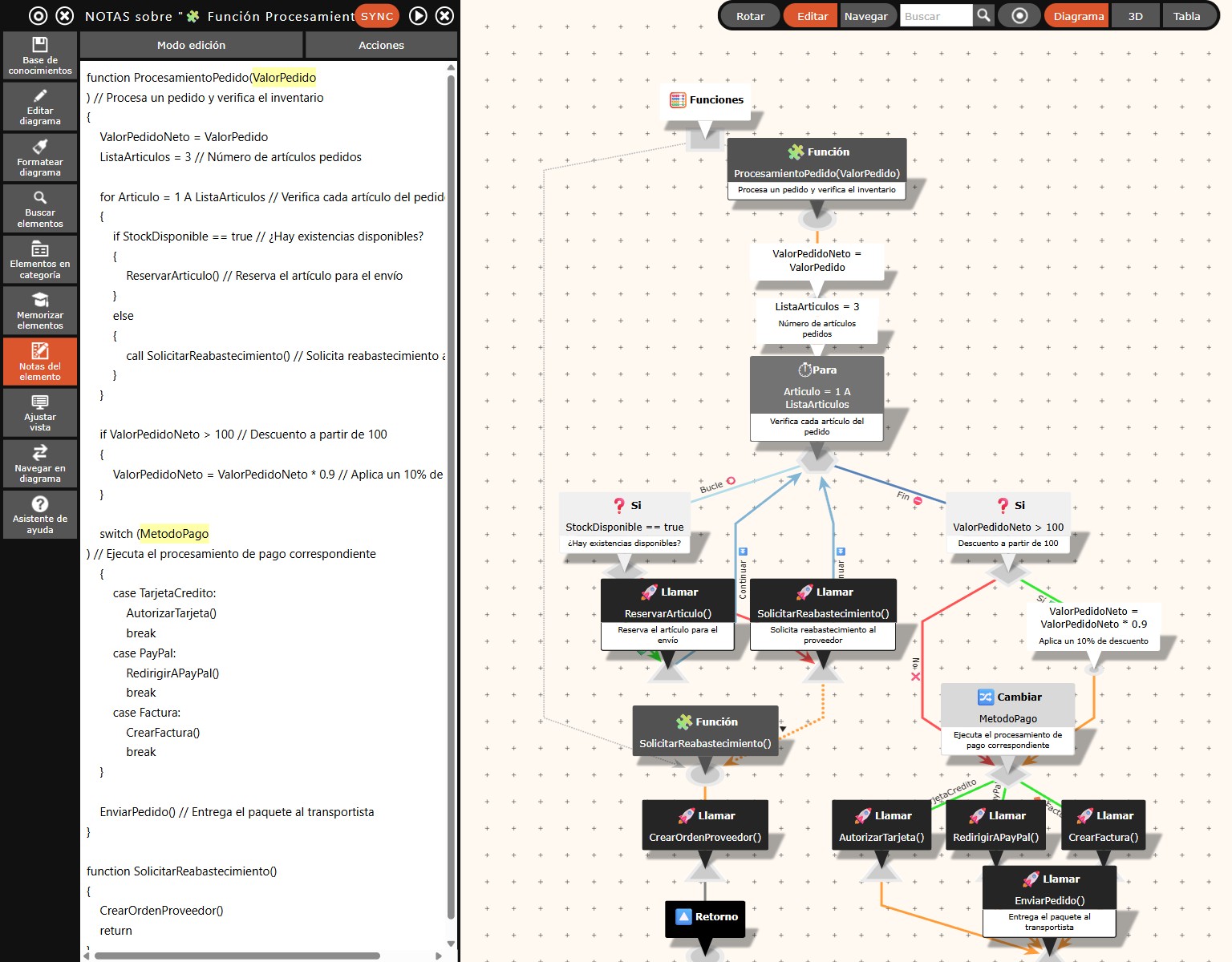
Task: Select Formatear diagrama tool
Action: [x=40, y=157]
